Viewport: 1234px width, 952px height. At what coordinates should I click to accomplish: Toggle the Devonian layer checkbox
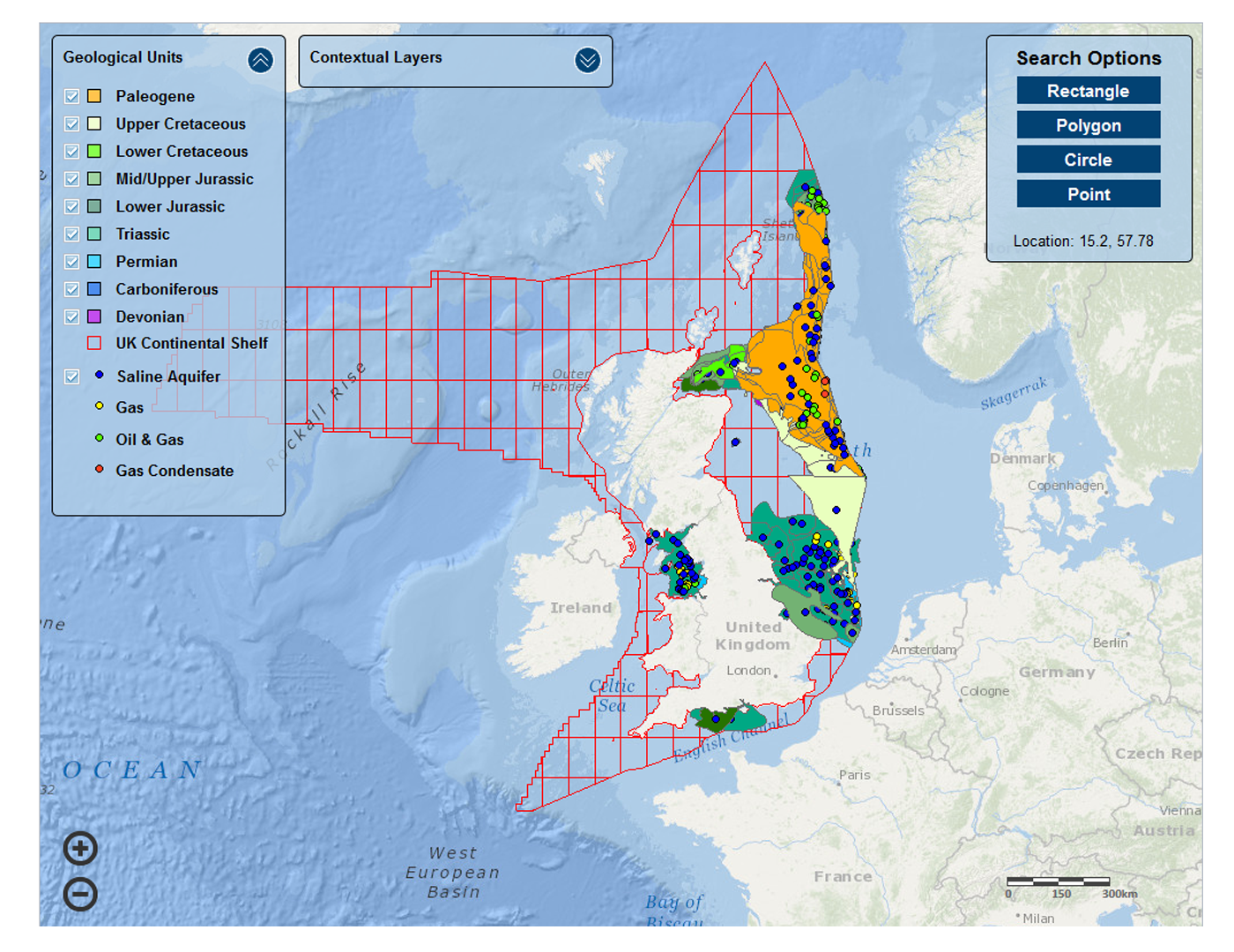pyautogui.click(x=72, y=316)
